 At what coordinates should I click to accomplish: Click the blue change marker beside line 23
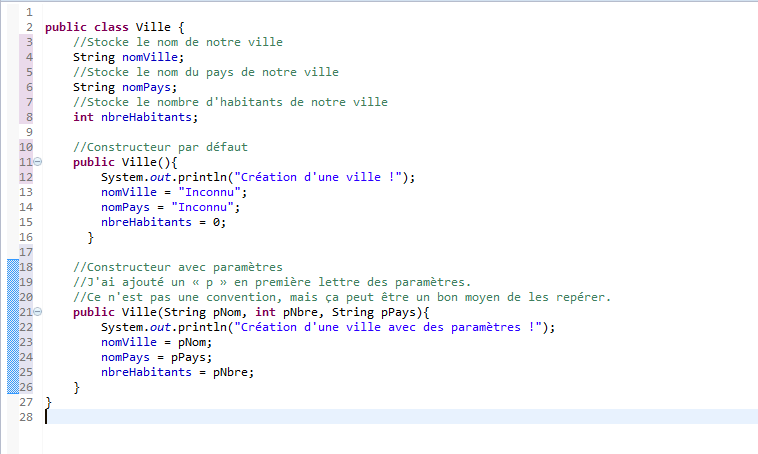tap(13, 342)
